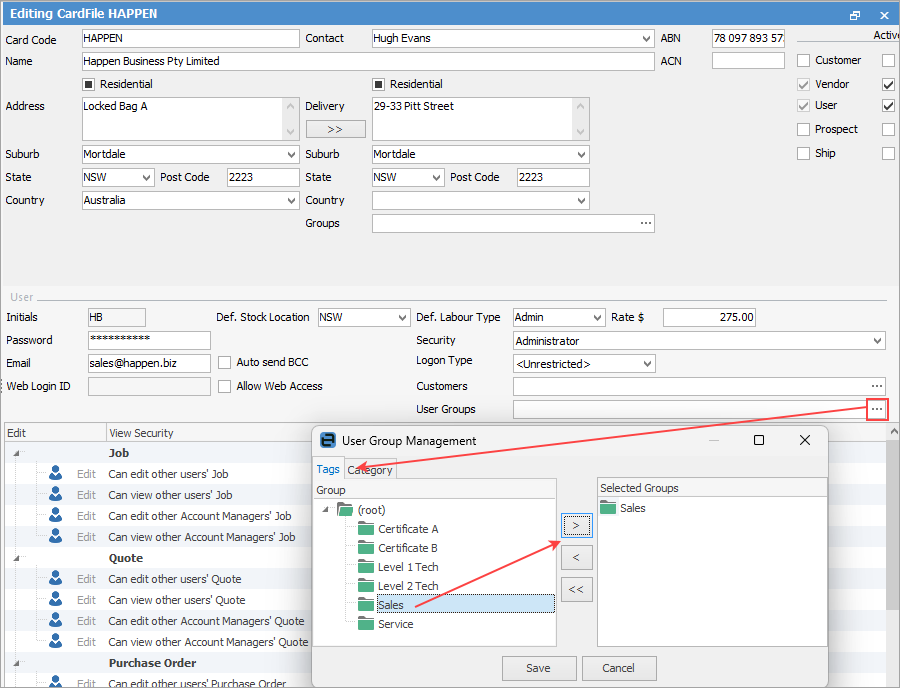Open the Security dropdown
The width and height of the screenshot is (900, 688).
coord(877,341)
